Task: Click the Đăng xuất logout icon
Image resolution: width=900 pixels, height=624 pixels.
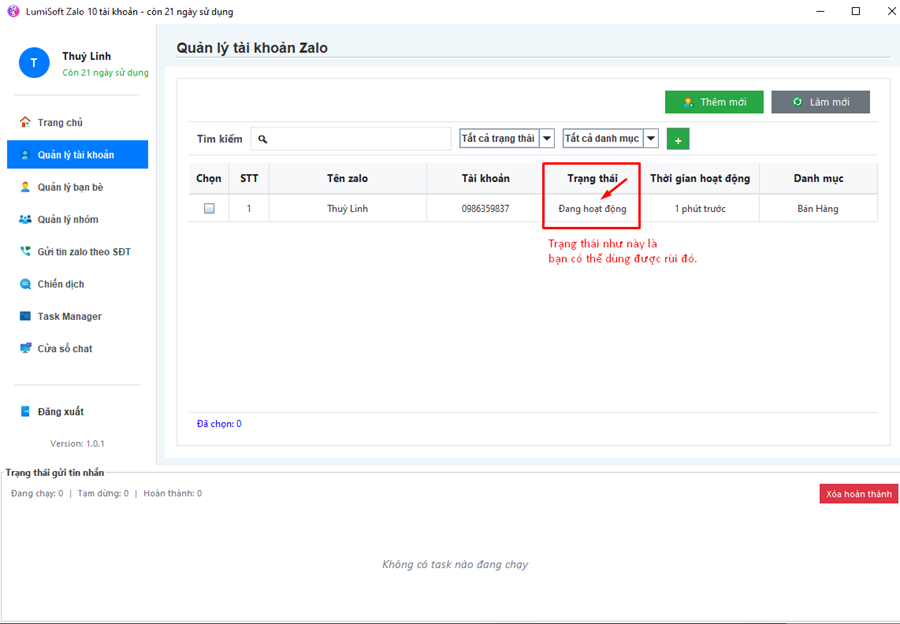Action: (25, 412)
